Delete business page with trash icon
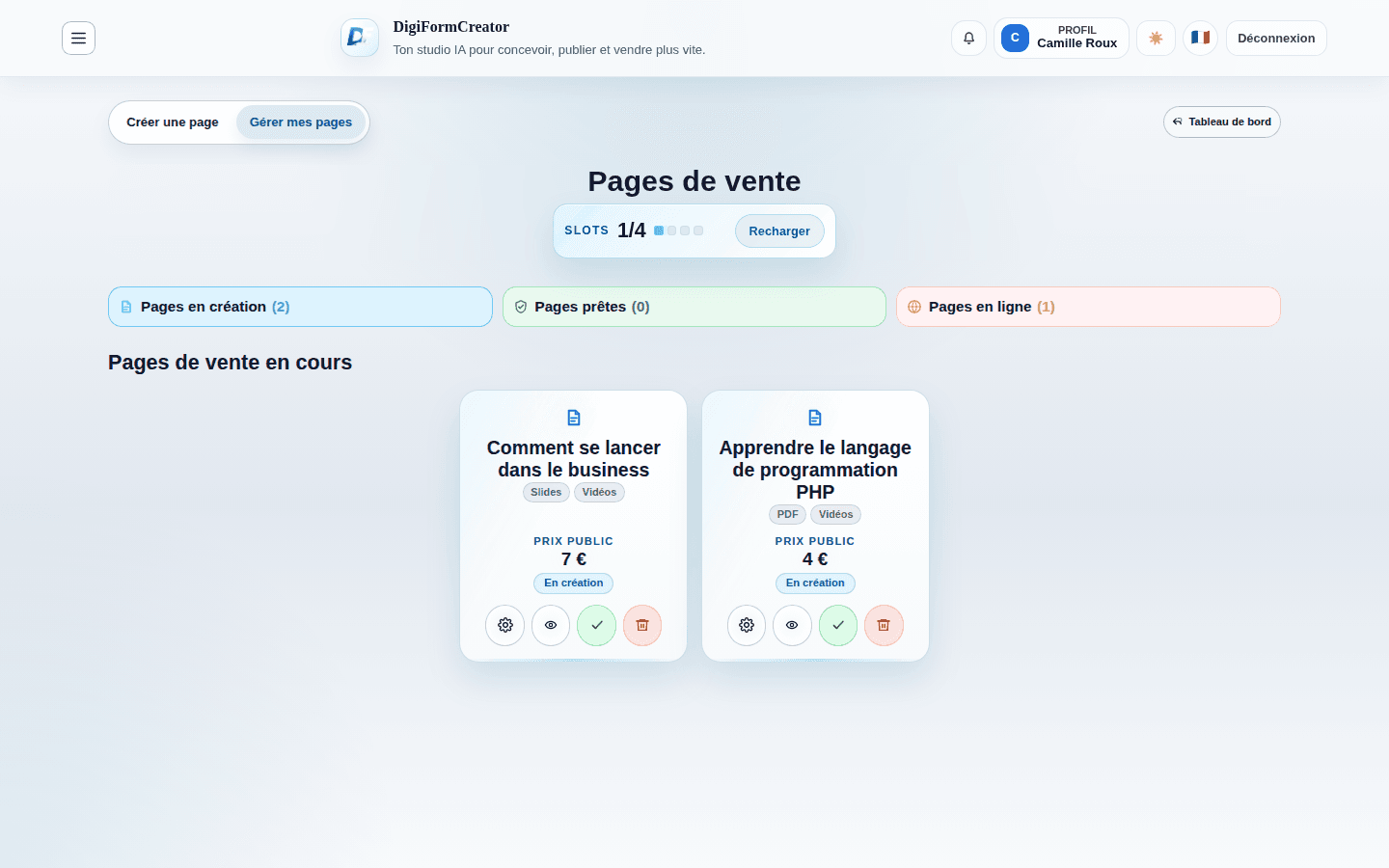 (642, 625)
